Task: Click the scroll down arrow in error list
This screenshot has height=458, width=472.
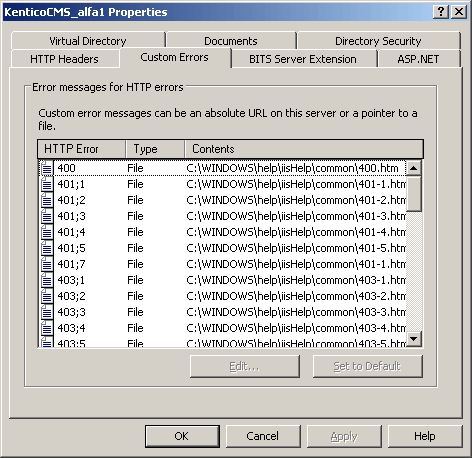Action: pyautogui.click(x=414, y=339)
